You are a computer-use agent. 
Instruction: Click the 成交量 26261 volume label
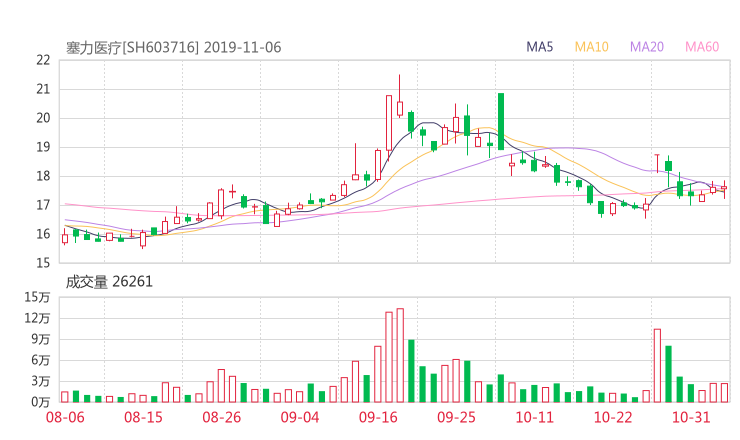[109, 282]
